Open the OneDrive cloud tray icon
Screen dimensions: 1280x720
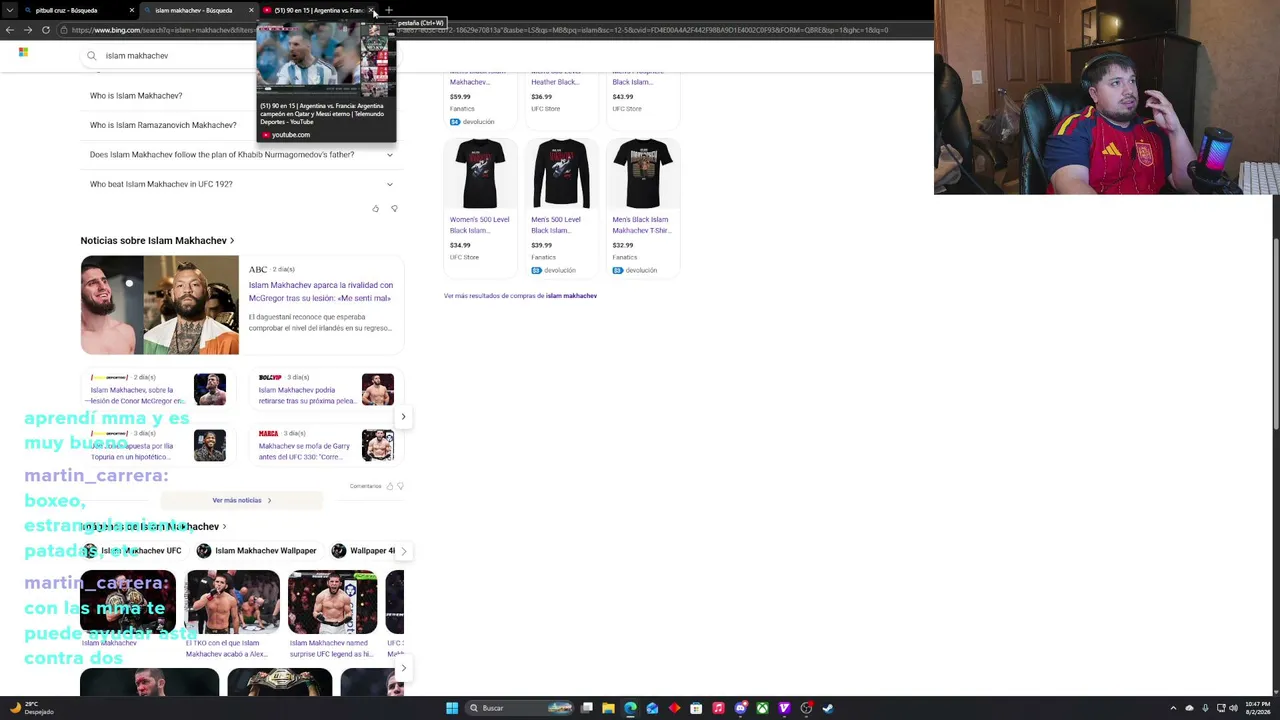pos(1189,708)
